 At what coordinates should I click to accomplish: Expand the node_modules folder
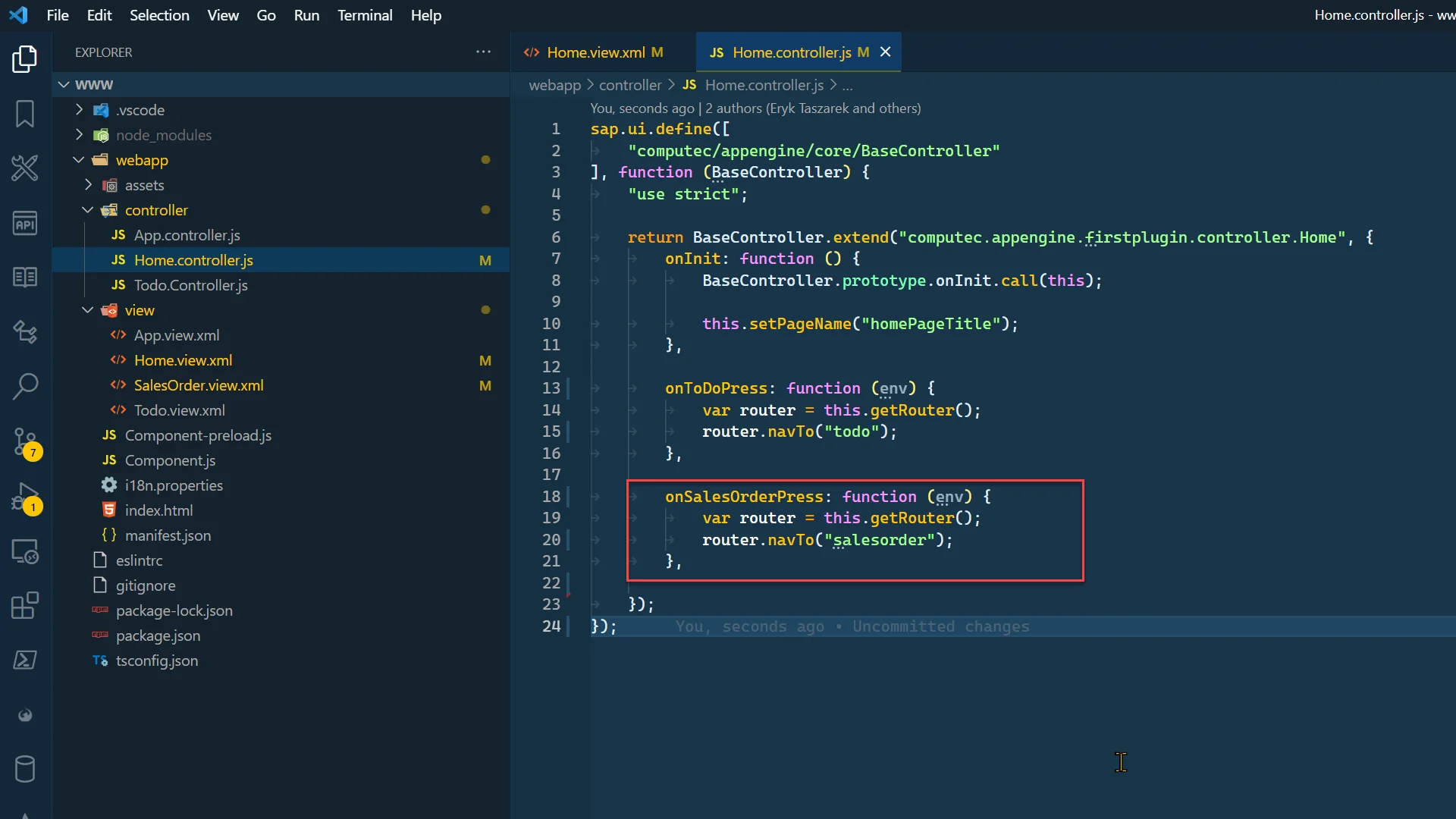pos(79,135)
